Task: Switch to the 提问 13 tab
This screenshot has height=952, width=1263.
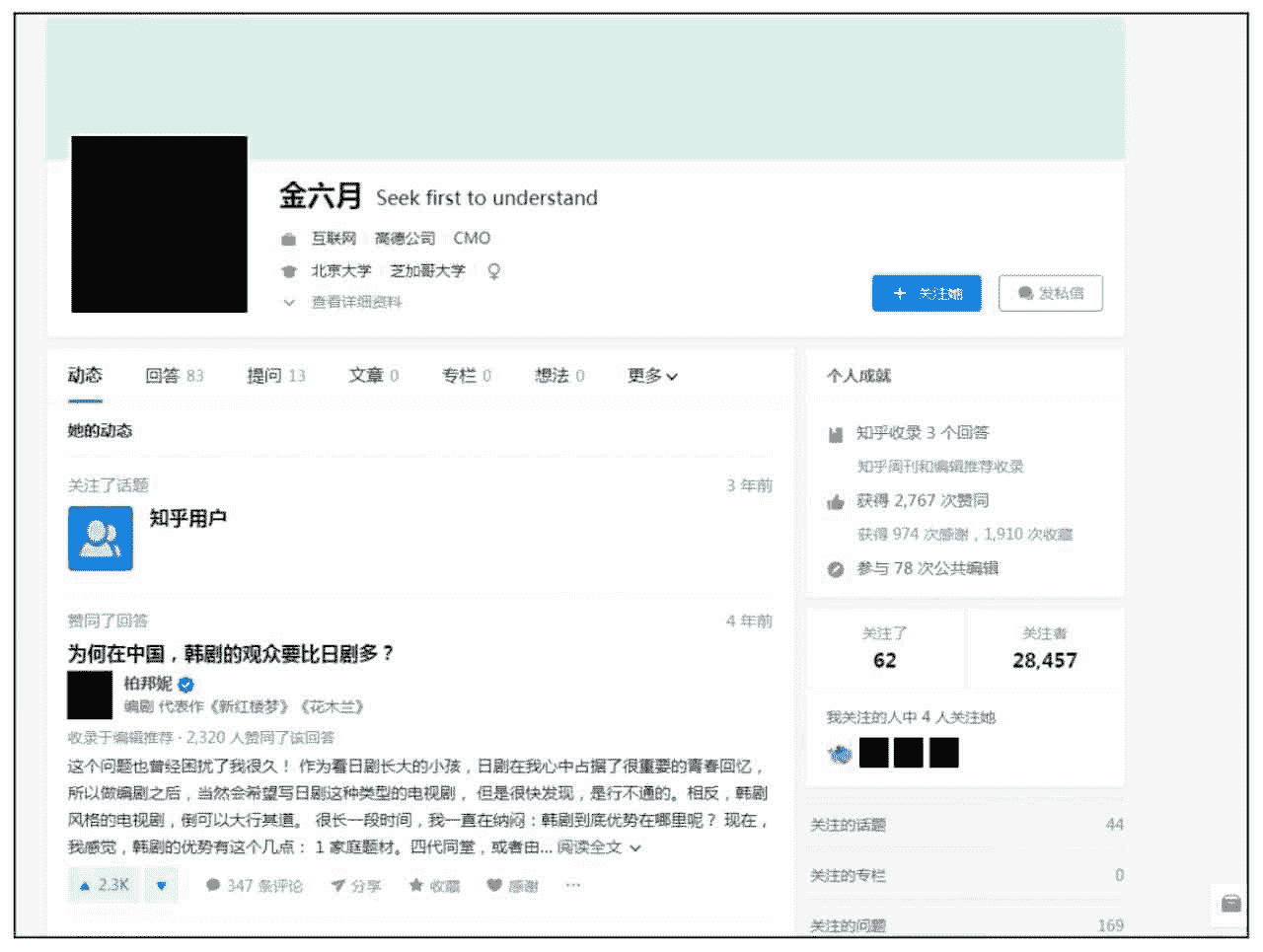Action: 275,376
